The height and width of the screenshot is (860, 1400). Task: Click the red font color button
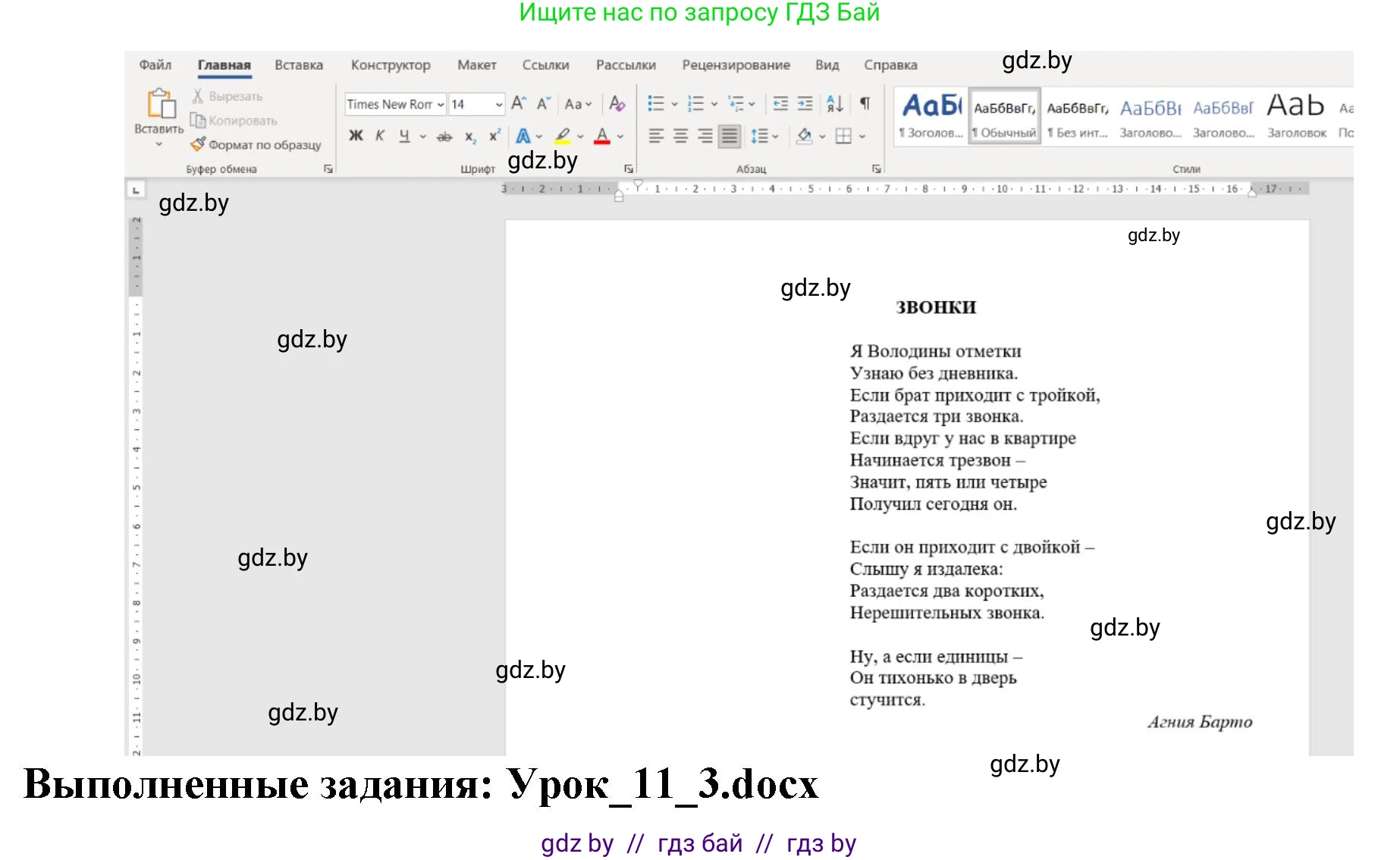(602, 137)
